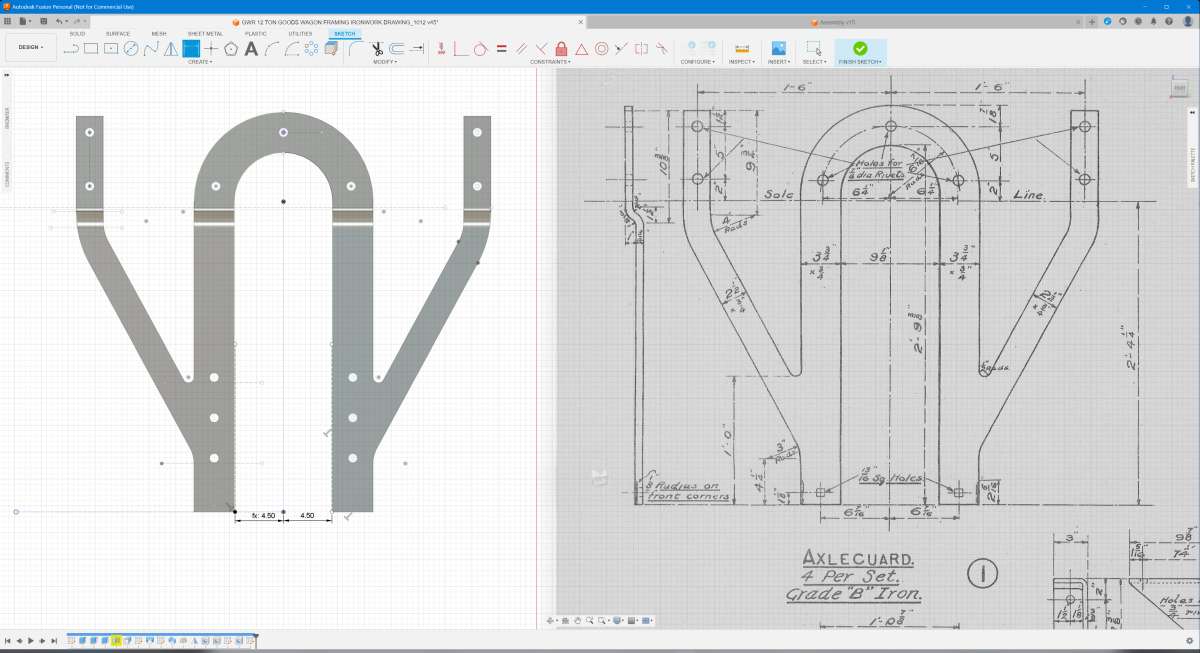Jump timeline to the end
Image resolution: width=1200 pixels, height=653 pixels.
[x=54, y=640]
